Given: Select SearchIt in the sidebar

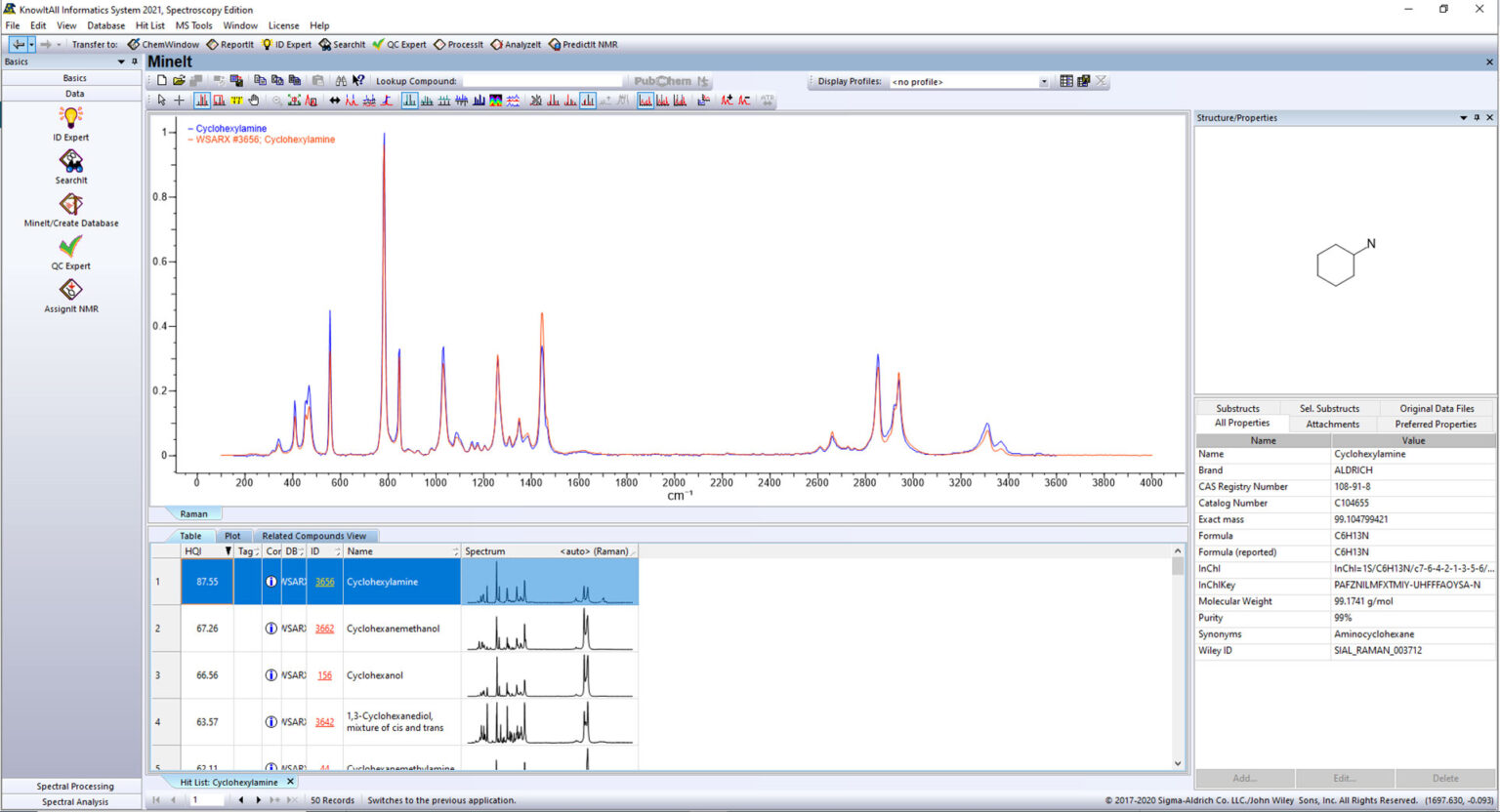Looking at the screenshot, I should tap(69, 168).
